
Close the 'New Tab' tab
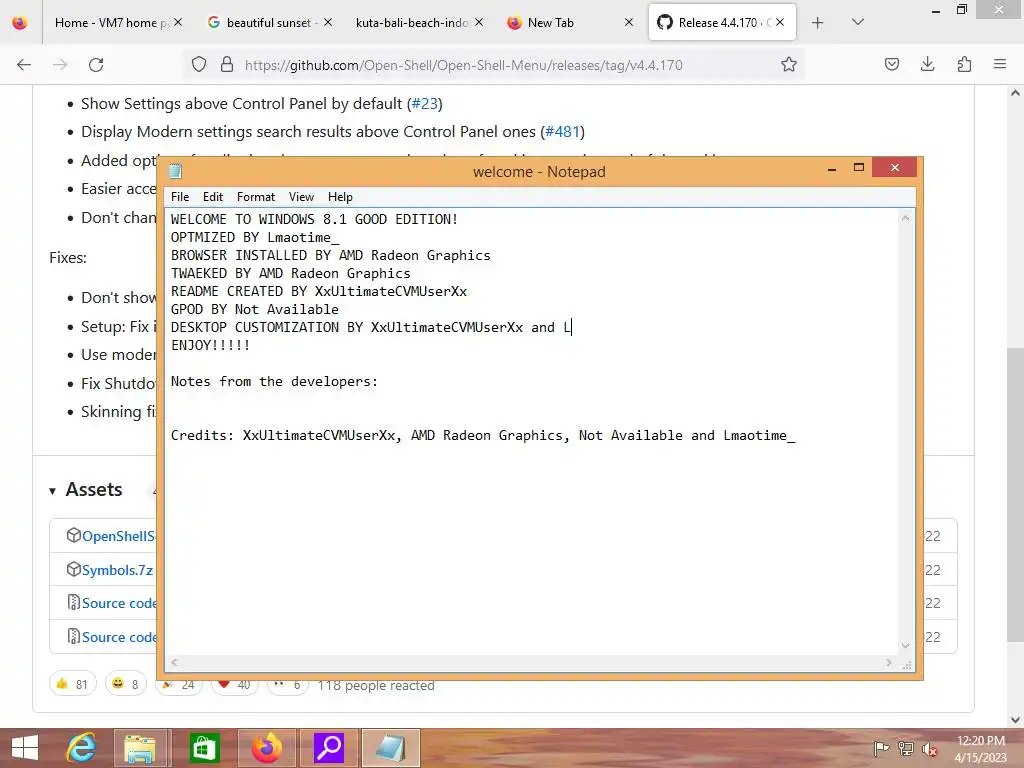[x=629, y=22]
